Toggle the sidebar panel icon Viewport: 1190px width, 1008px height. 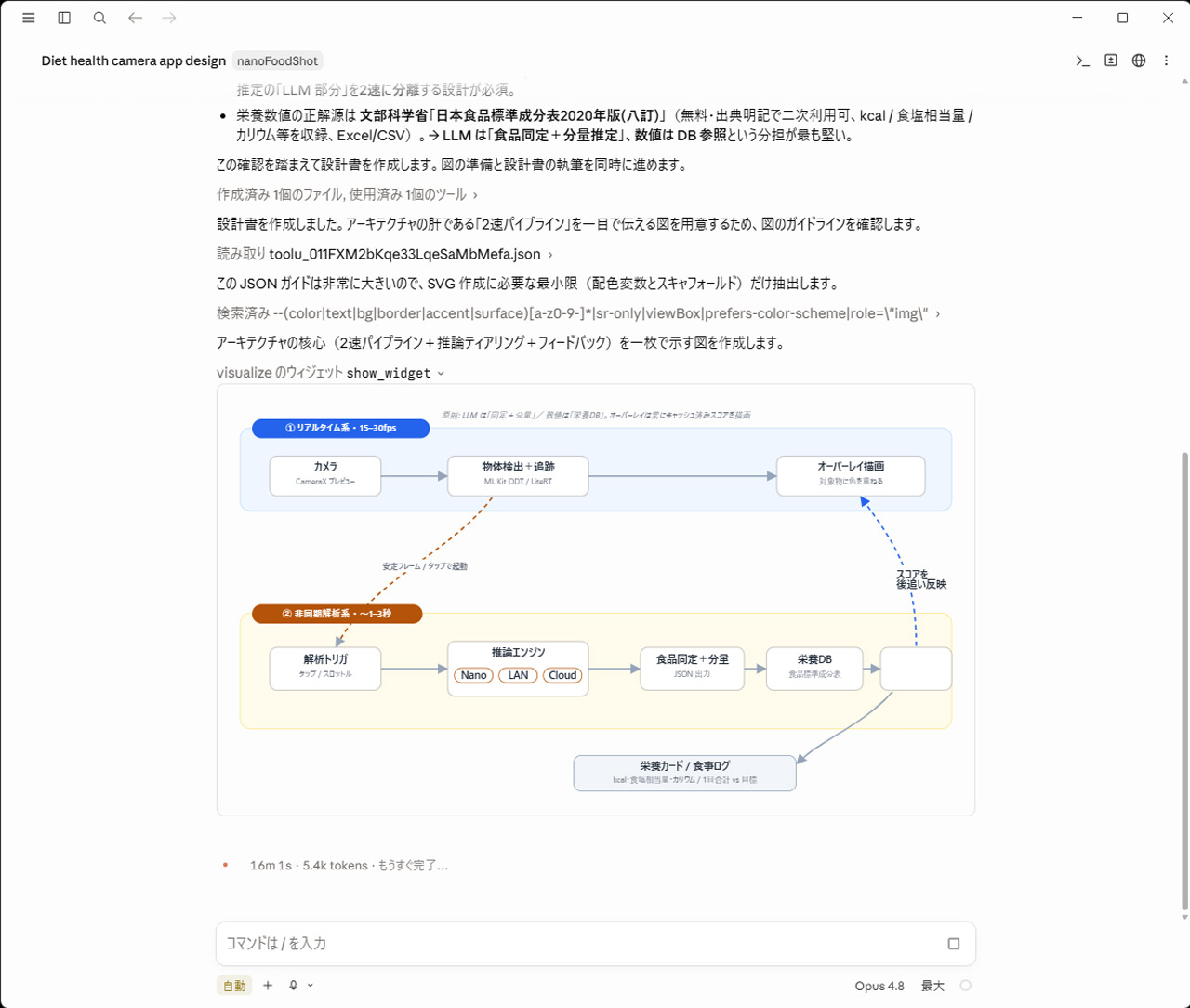[64, 18]
